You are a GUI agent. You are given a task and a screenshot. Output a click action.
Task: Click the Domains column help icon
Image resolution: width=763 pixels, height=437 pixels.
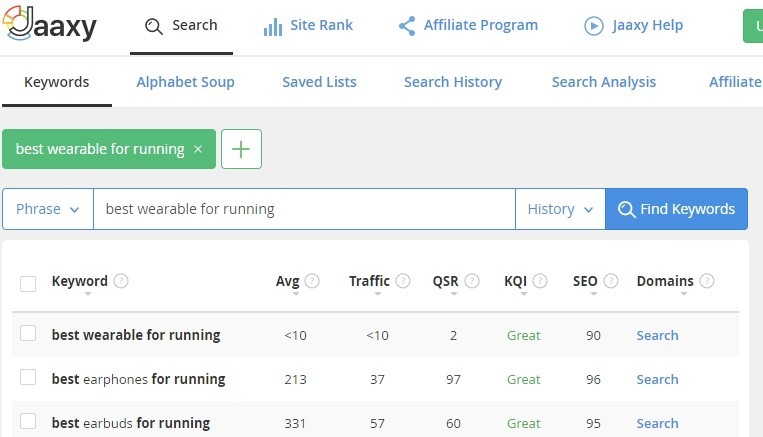tap(707, 281)
